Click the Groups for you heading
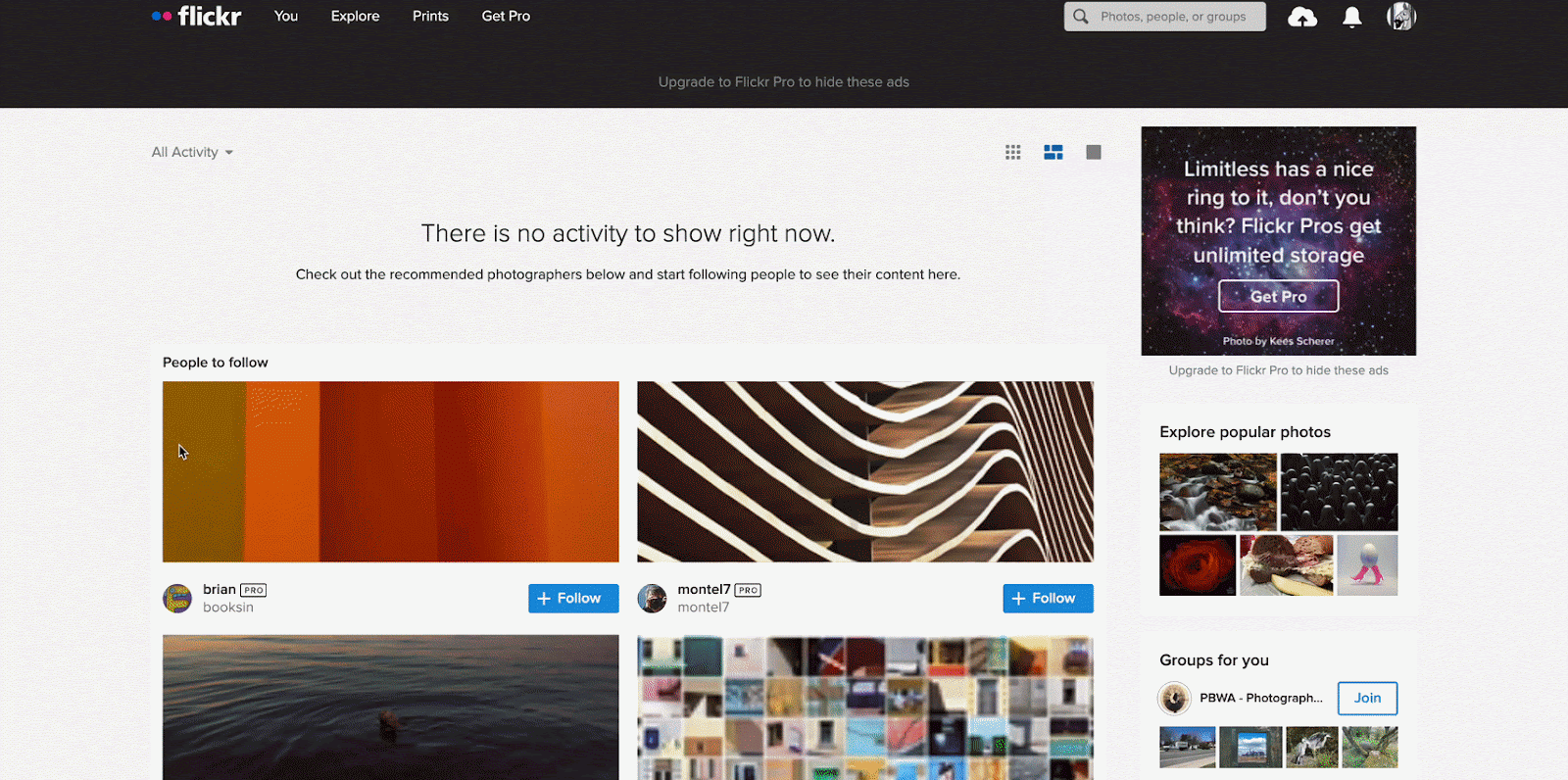Image resolution: width=1568 pixels, height=780 pixels. 1214,660
